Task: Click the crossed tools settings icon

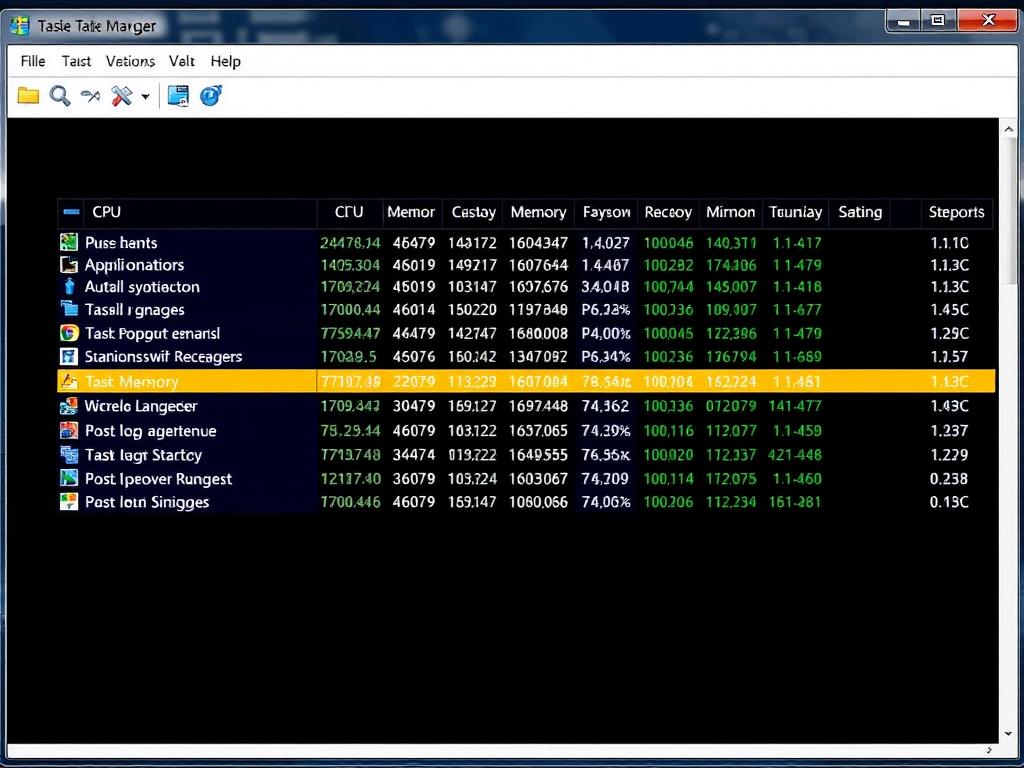Action: [121, 96]
